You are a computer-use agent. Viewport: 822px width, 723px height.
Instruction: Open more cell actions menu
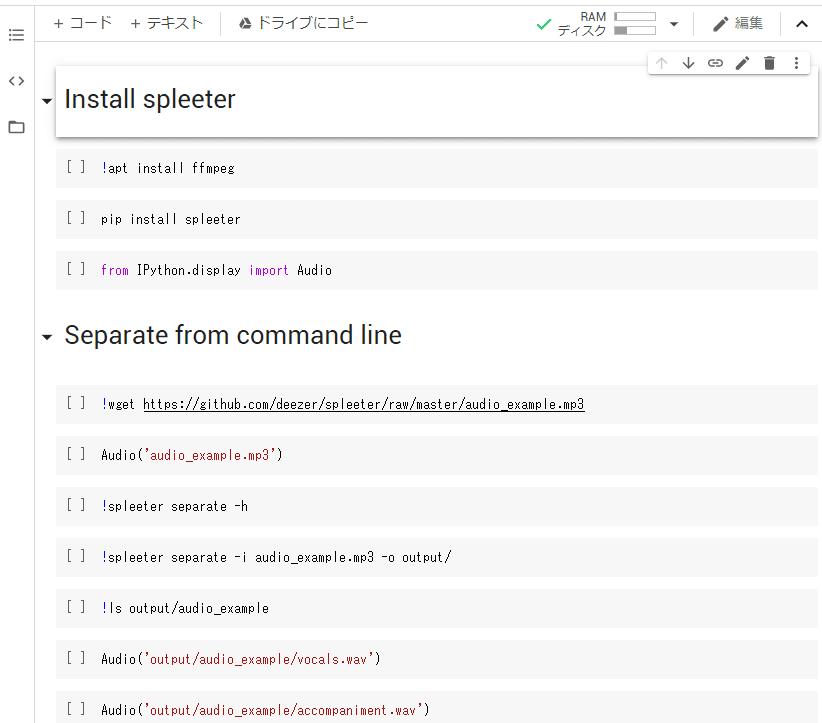coord(796,63)
